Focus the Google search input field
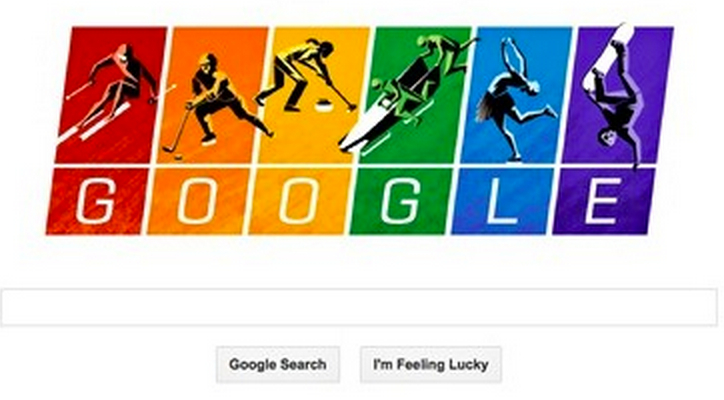 click(359, 307)
